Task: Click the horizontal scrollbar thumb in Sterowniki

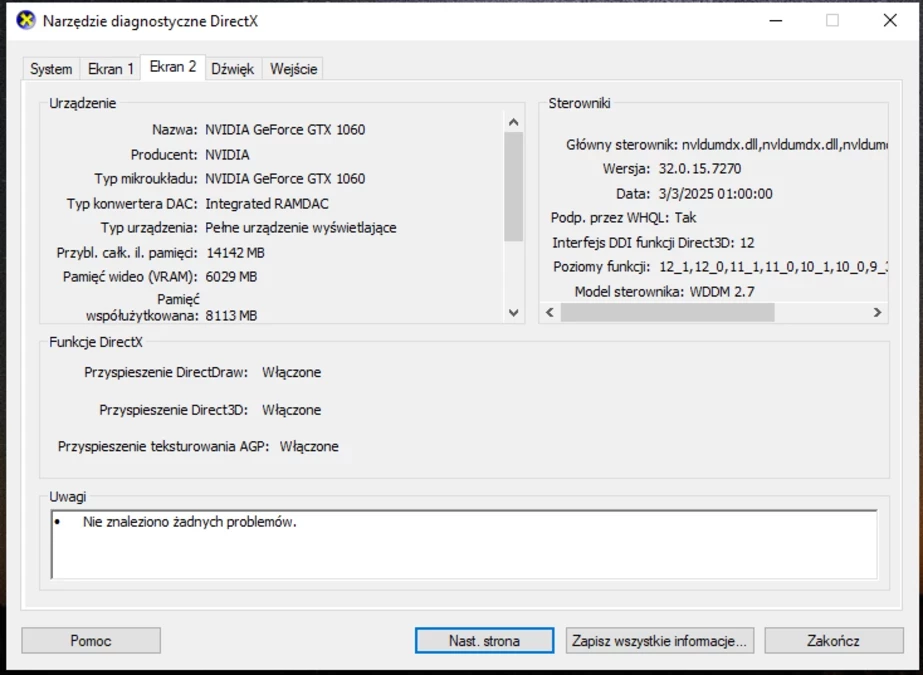Action: click(x=667, y=313)
